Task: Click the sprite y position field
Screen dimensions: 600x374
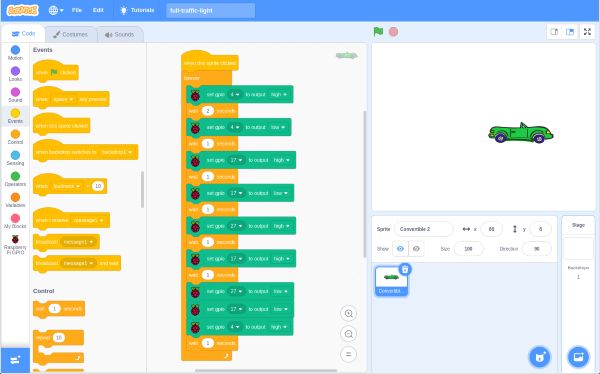Action: click(x=540, y=229)
